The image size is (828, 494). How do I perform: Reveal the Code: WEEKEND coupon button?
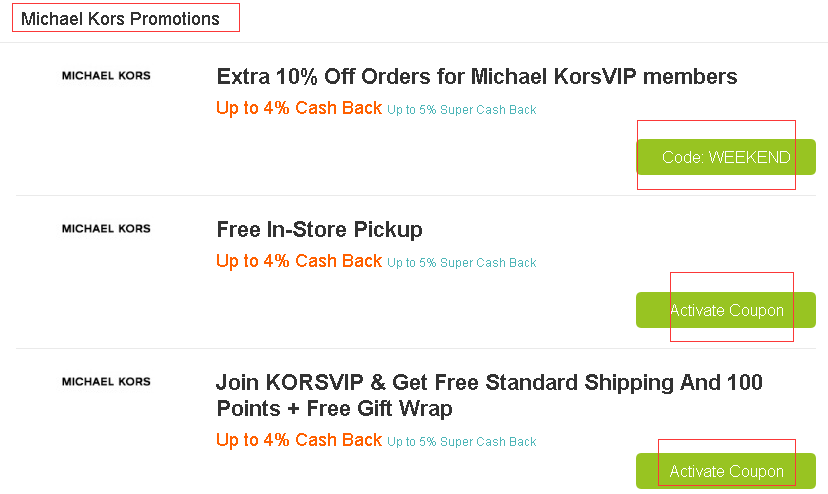[726, 157]
